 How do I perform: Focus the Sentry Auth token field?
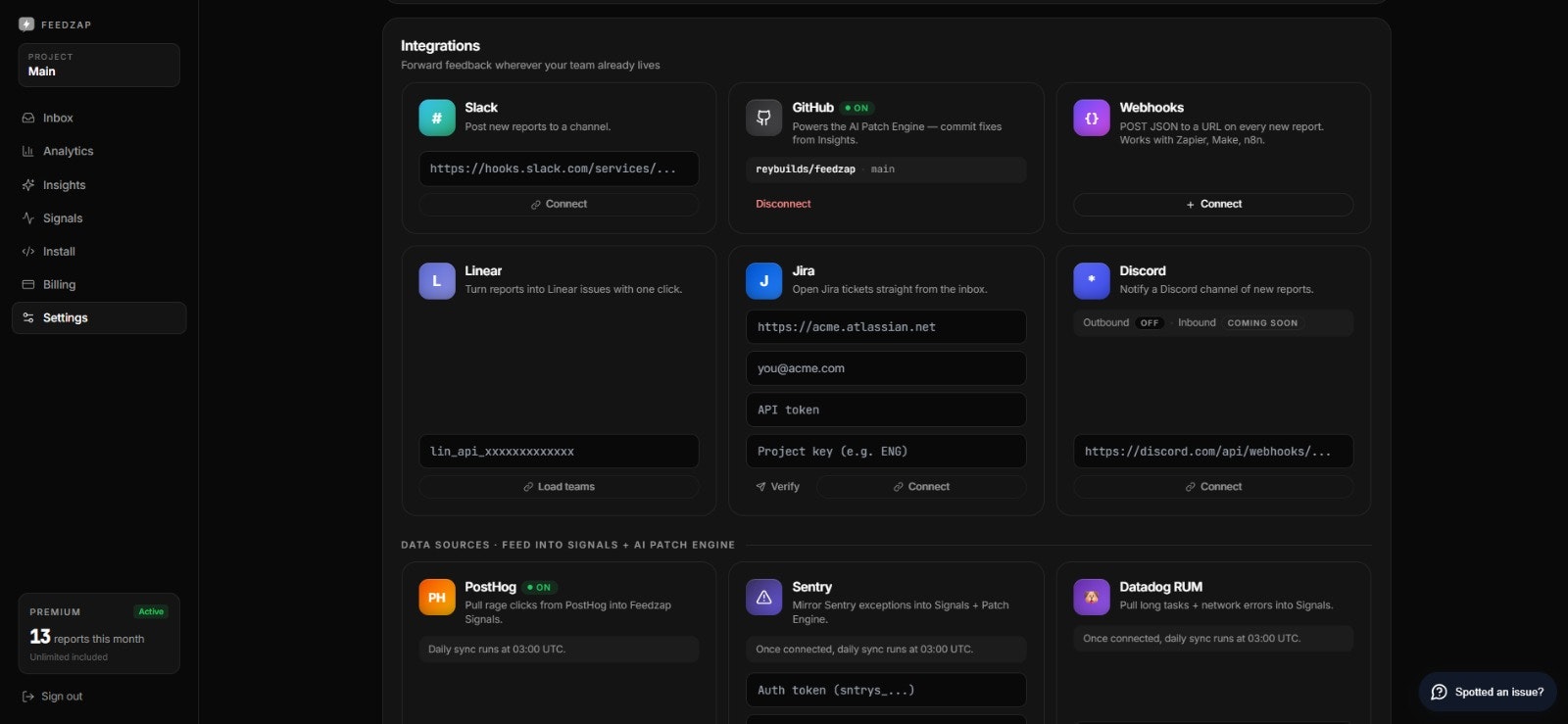pyautogui.click(x=886, y=690)
